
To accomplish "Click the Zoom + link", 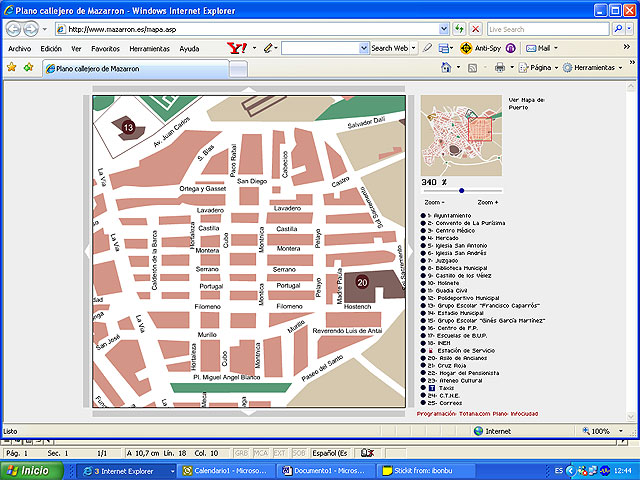I will click(488, 202).
